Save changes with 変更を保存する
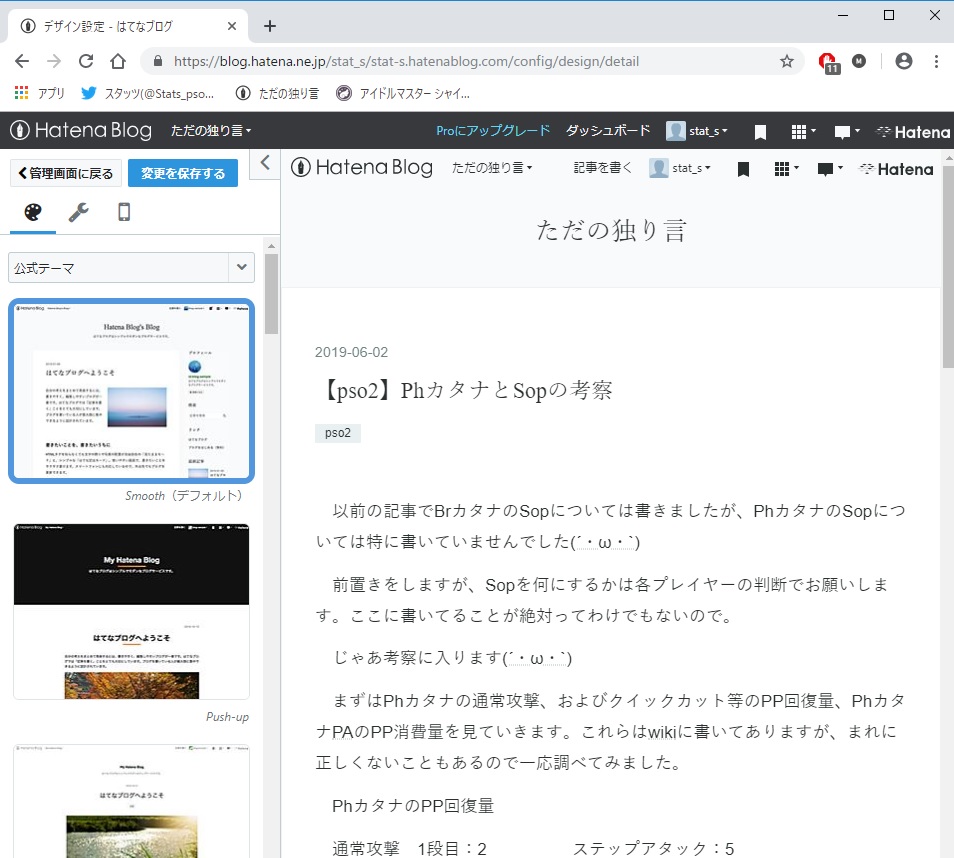Image resolution: width=954 pixels, height=858 pixels. coord(183,173)
